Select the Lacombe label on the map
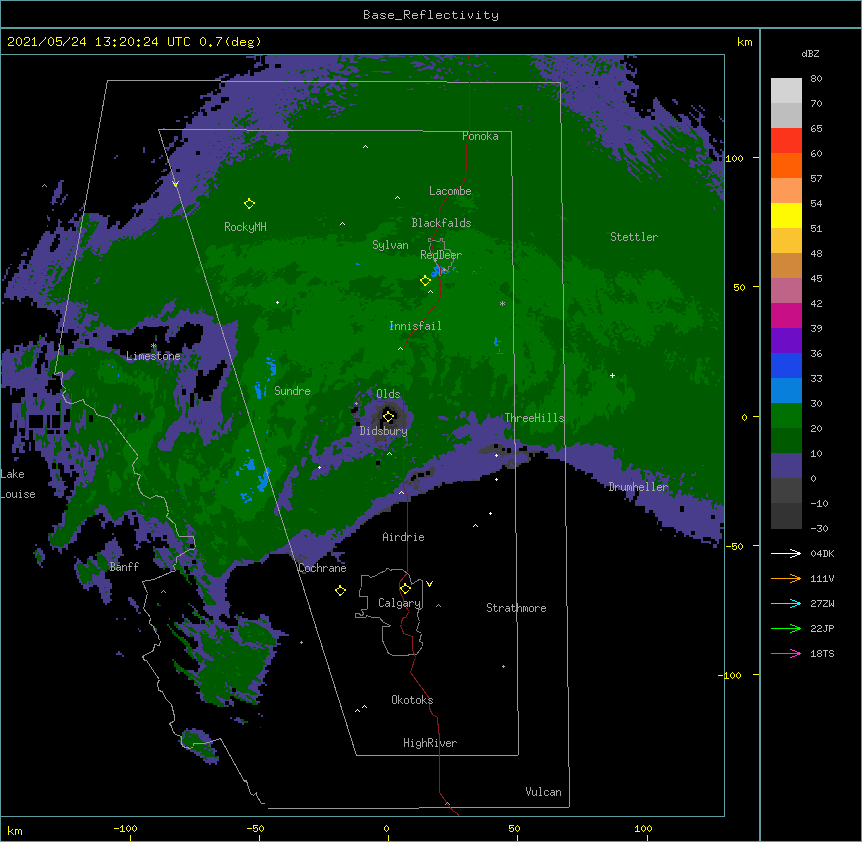 450,191
